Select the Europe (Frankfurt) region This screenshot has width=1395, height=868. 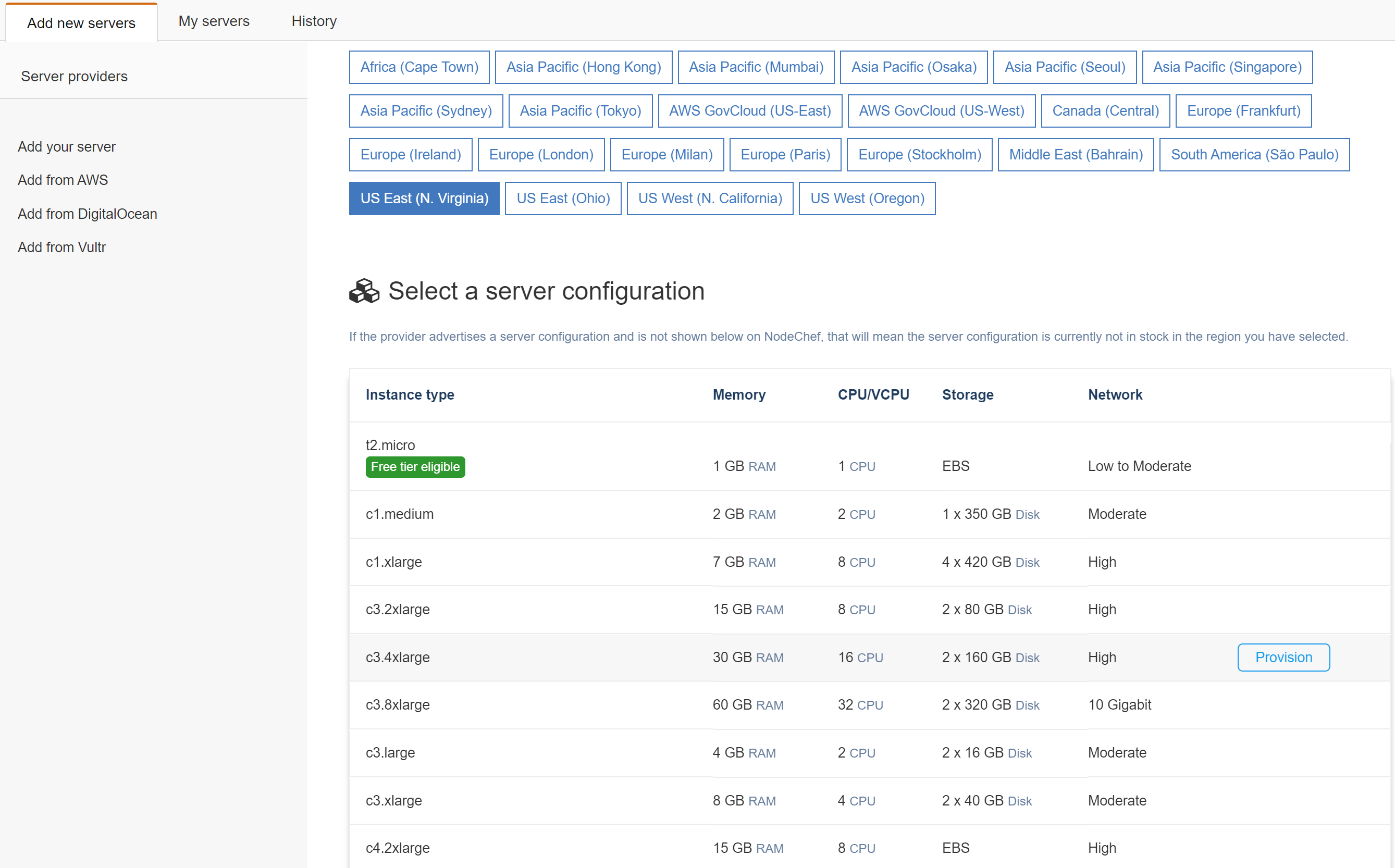(1243, 111)
